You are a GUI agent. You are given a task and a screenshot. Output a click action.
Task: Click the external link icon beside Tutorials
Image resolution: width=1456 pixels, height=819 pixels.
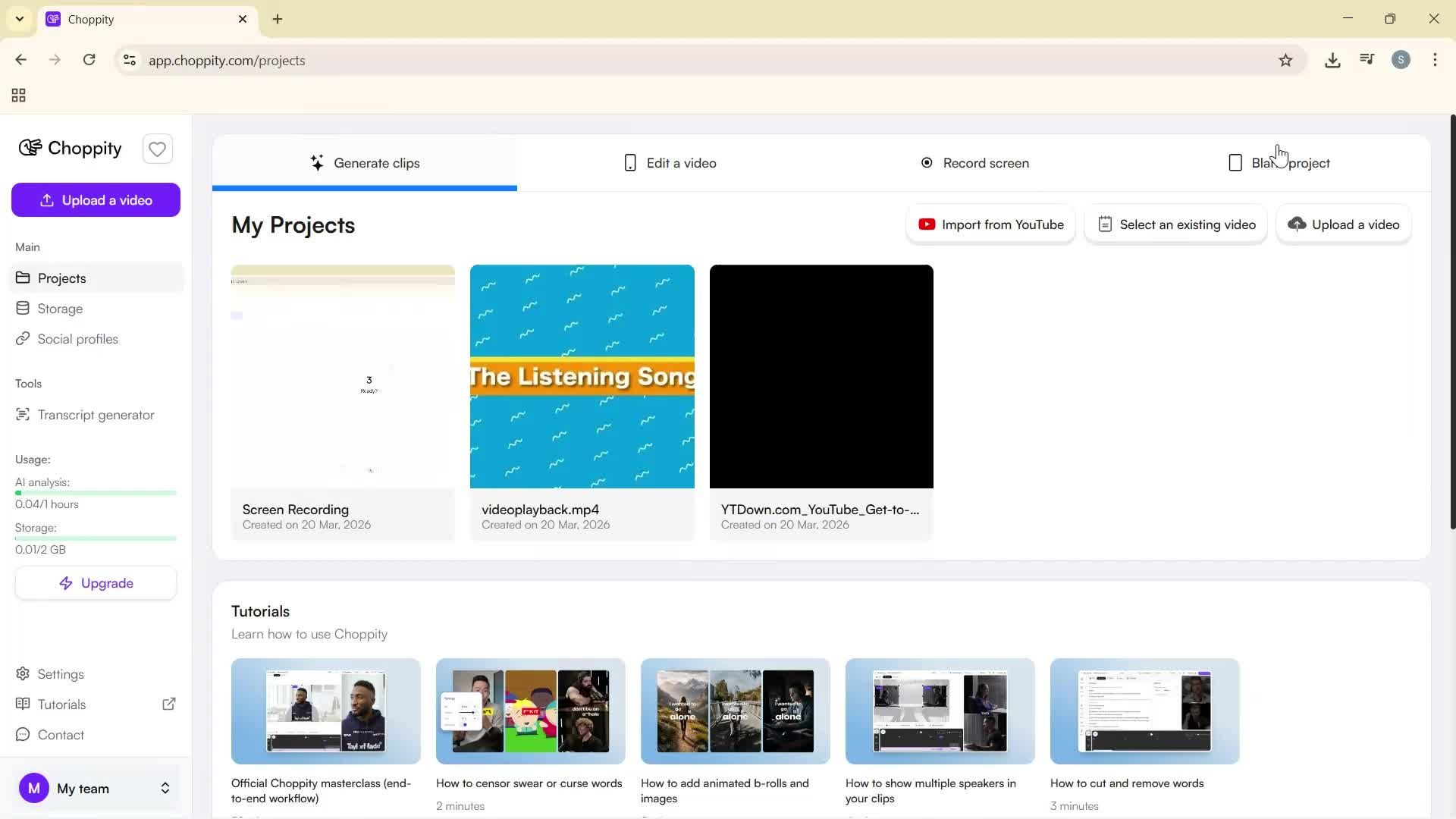pyautogui.click(x=169, y=704)
